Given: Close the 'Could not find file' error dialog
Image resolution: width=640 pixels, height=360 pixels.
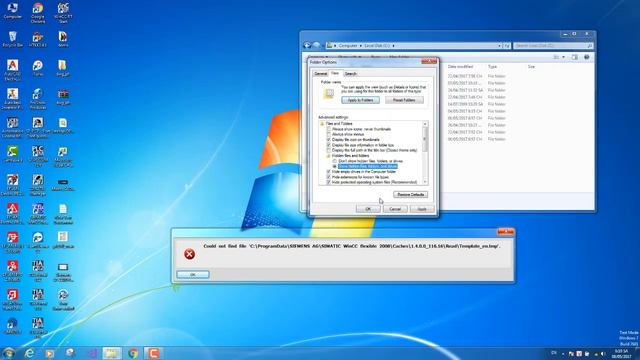Looking at the screenshot, I should click(x=505, y=232).
